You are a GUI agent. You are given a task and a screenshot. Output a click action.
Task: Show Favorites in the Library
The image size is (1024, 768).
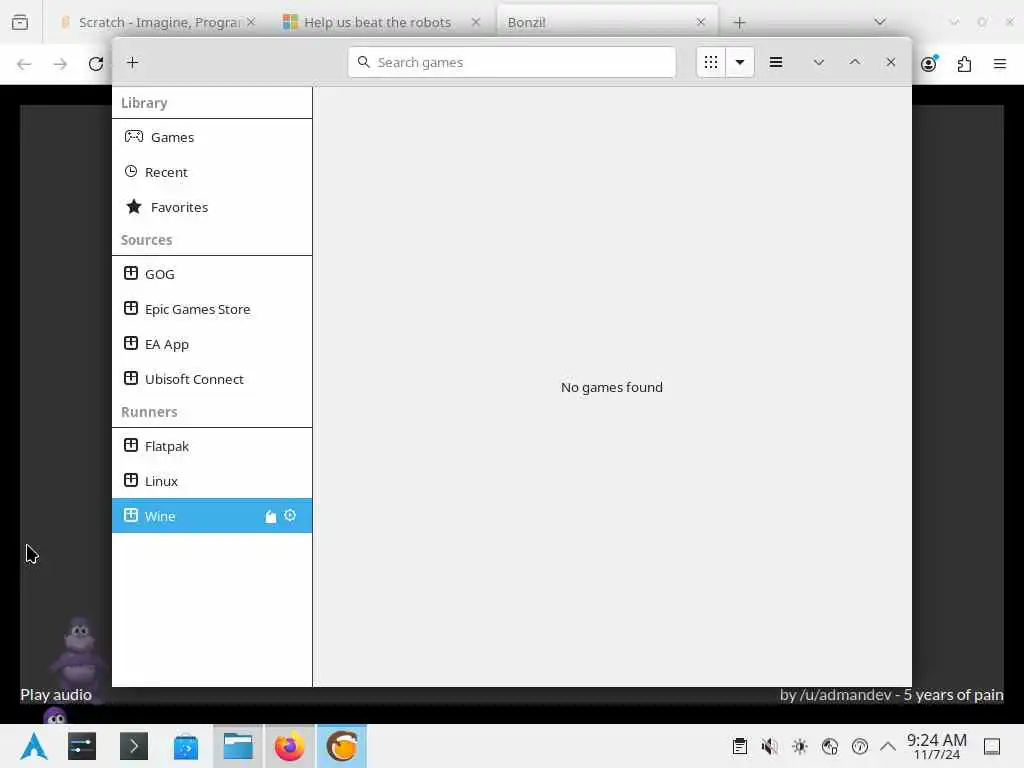212,207
